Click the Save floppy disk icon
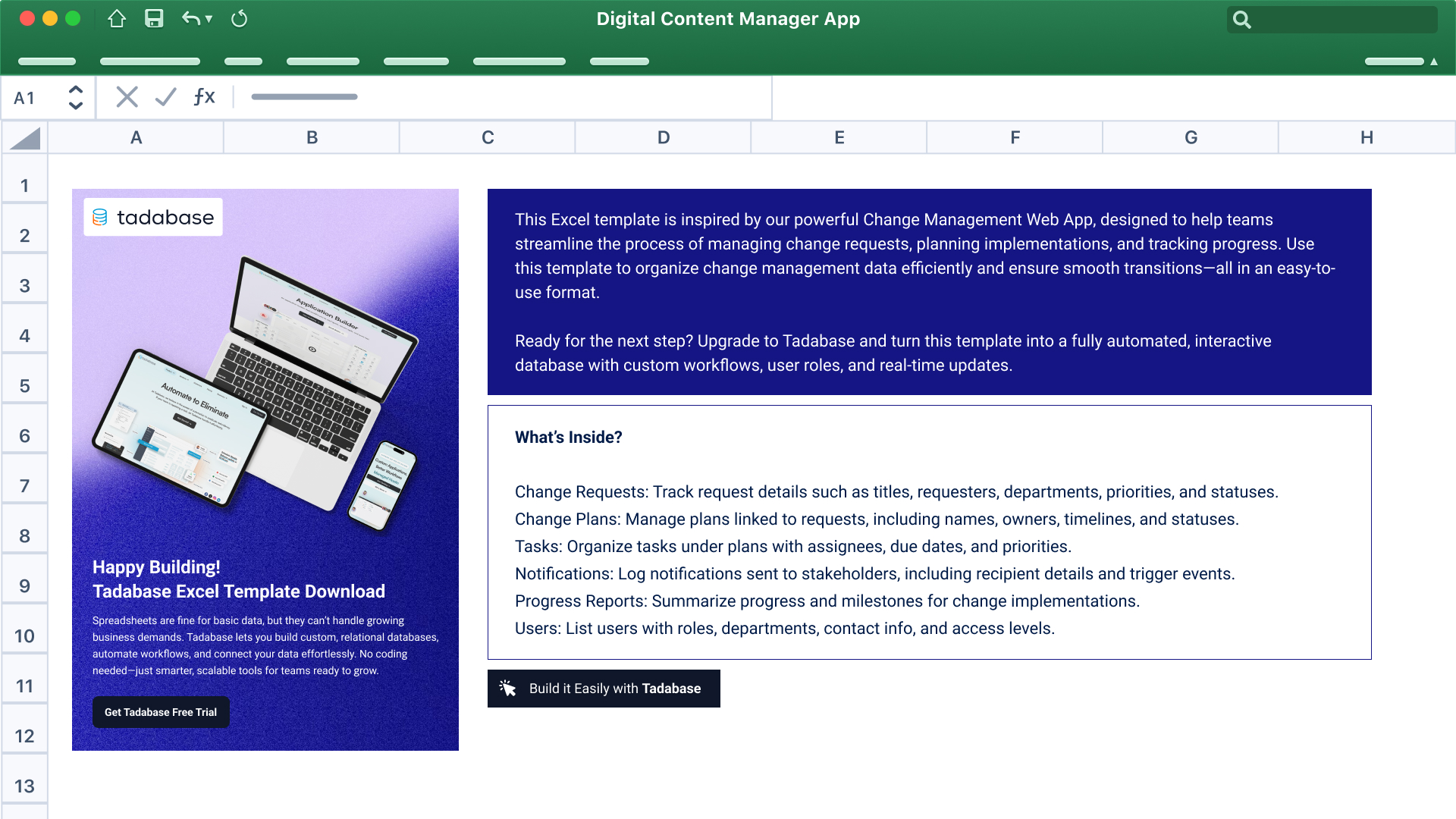 [x=154, y=19]
